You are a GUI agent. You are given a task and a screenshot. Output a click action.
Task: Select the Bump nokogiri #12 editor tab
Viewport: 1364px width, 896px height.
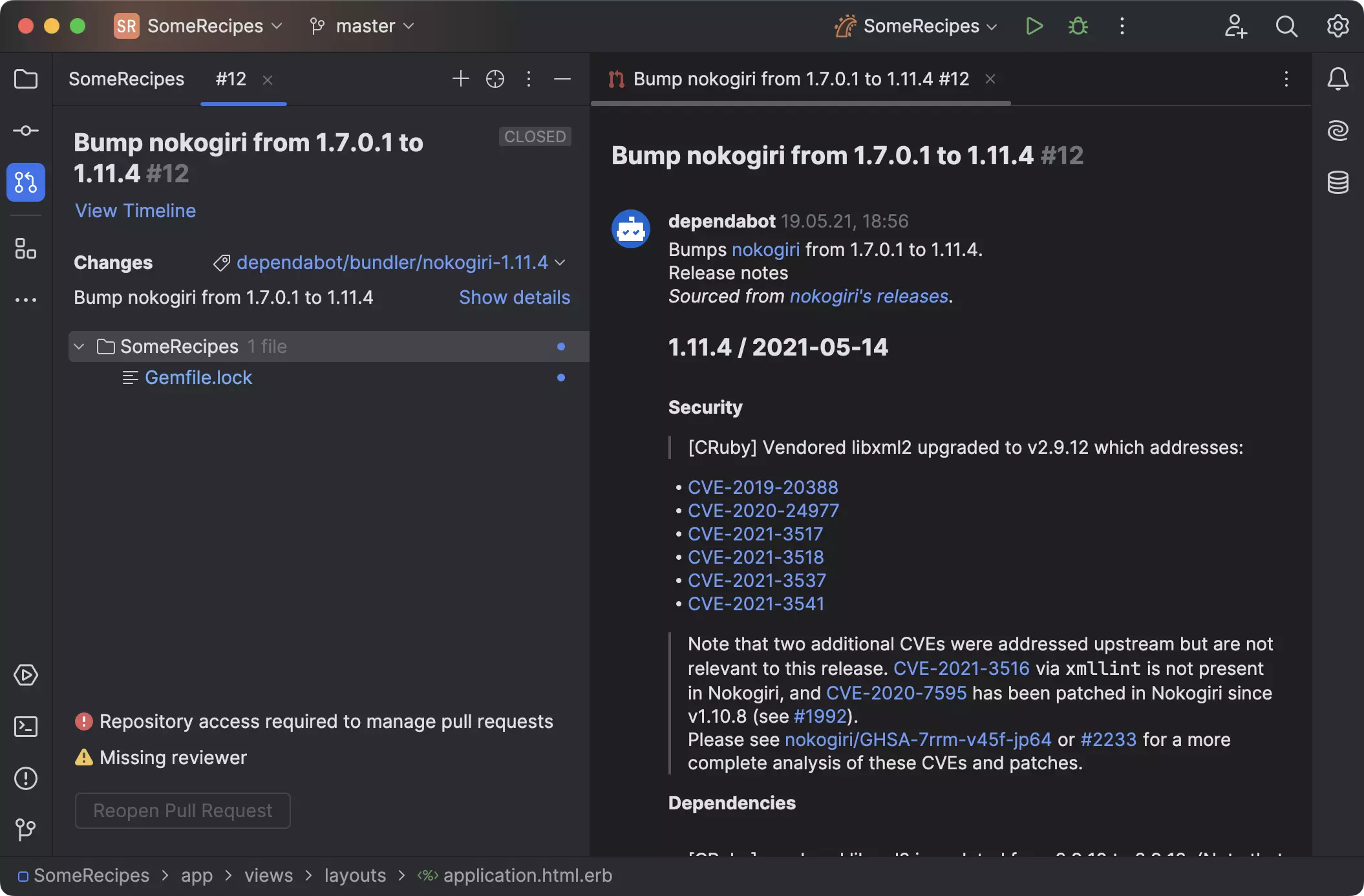click(x=800, y=79)
